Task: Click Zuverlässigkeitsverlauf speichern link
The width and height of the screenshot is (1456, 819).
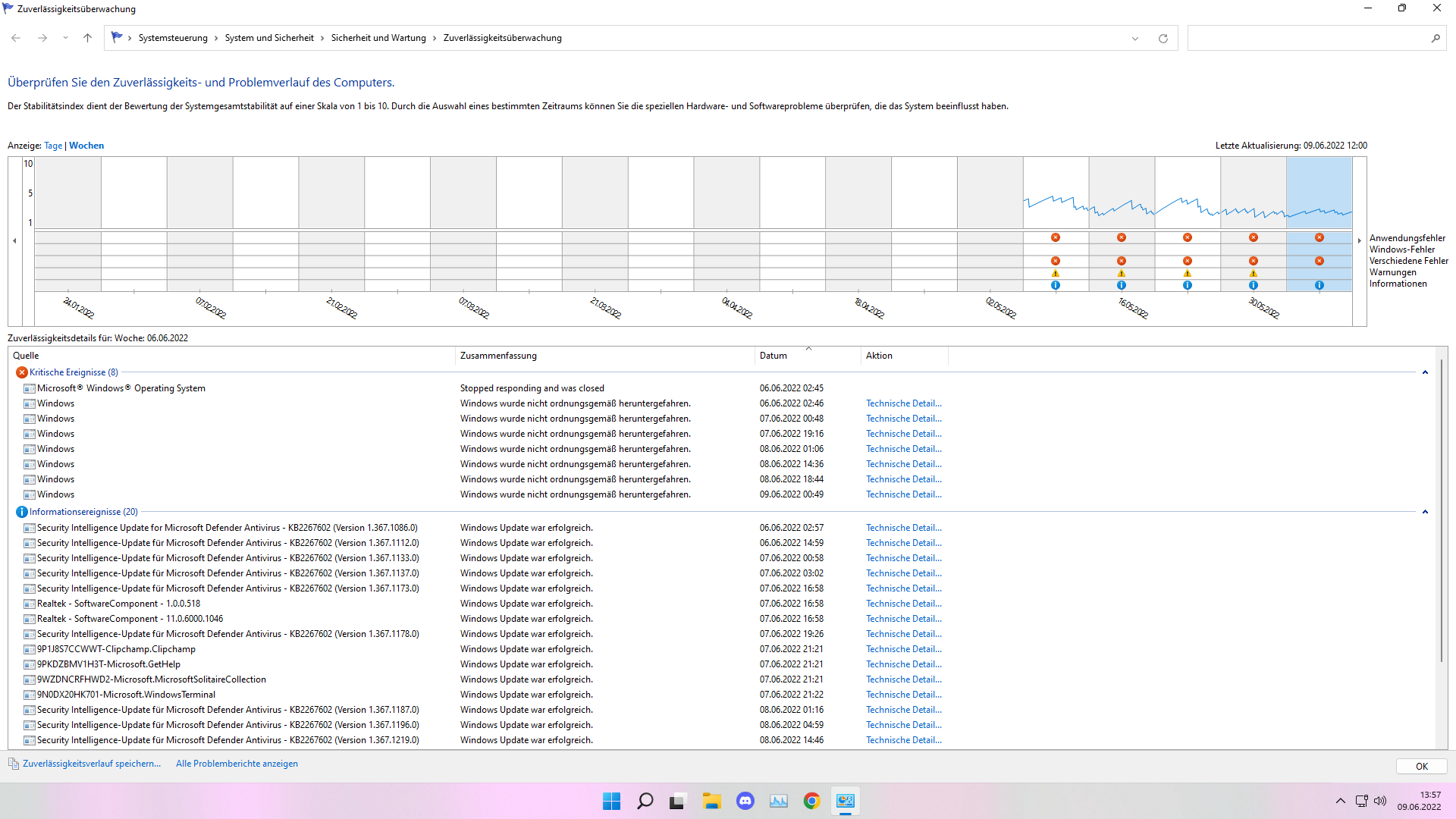Action: coord(92,764)
